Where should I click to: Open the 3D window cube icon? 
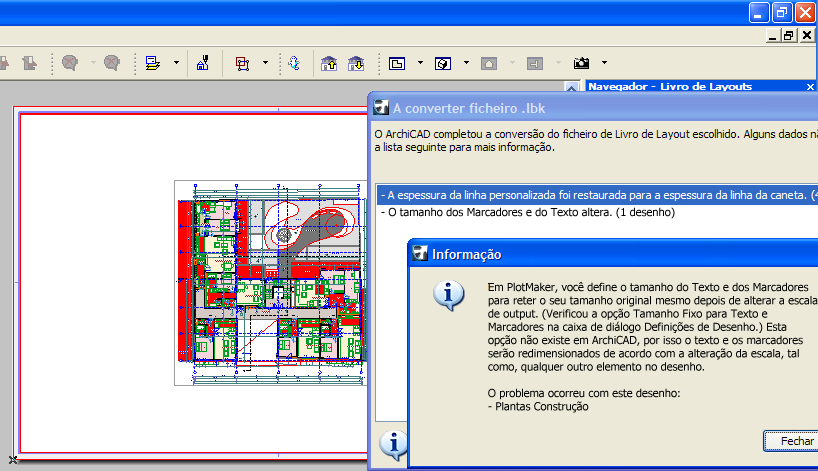(443, 64)
